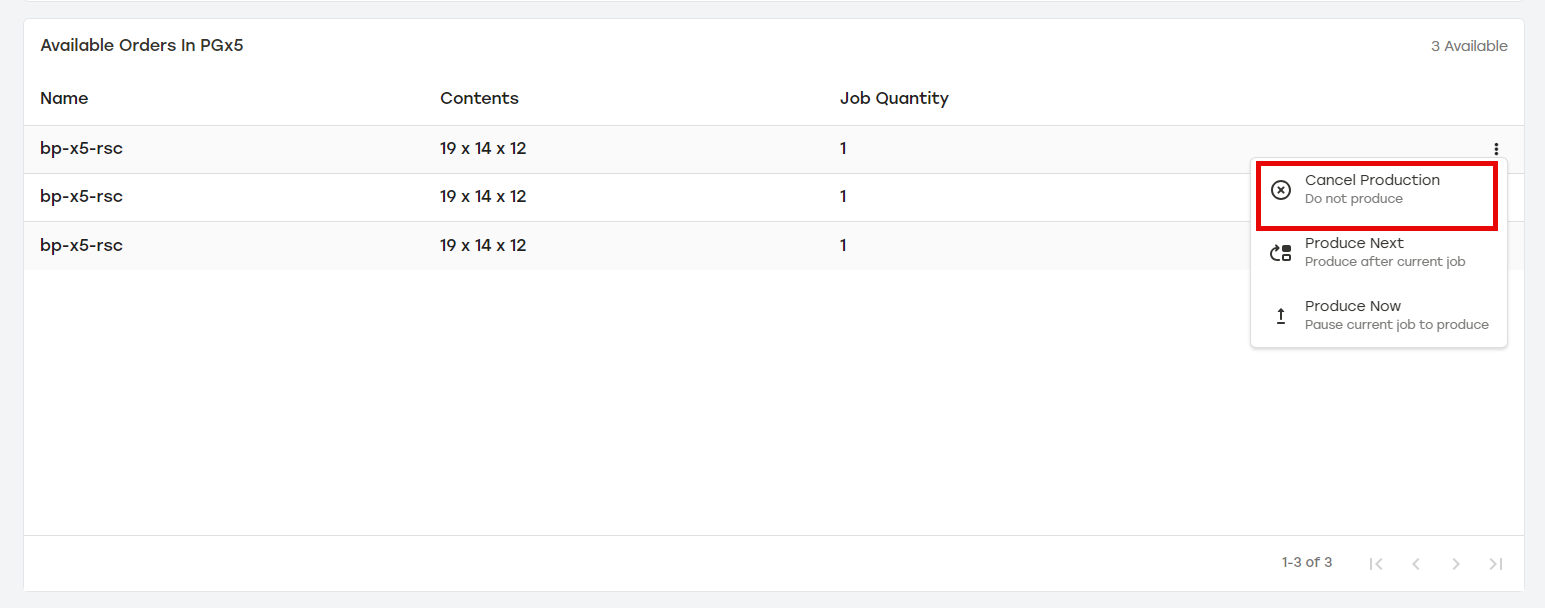This screenshot has width=1545, height=608.
Task: Click the second row's 19 x 14 x 12 contents
Action: [483, 197]
